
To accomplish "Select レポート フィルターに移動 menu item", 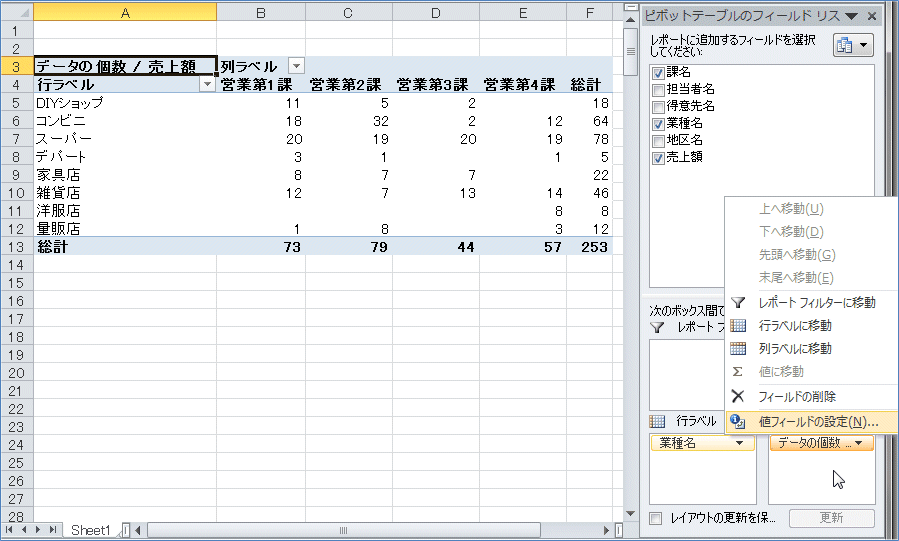I will coord(811,303).
